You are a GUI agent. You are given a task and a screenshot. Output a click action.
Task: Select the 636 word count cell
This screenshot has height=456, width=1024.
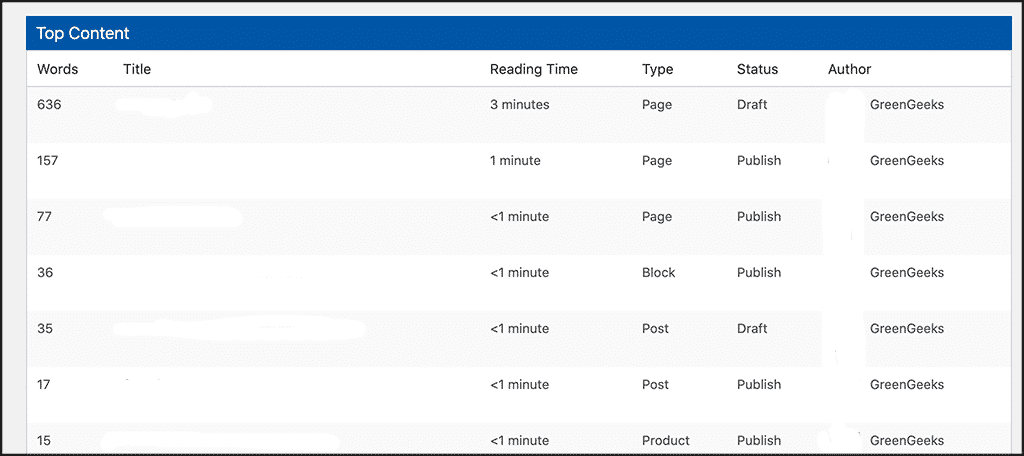pyautogui.click(x=49, y=105)
